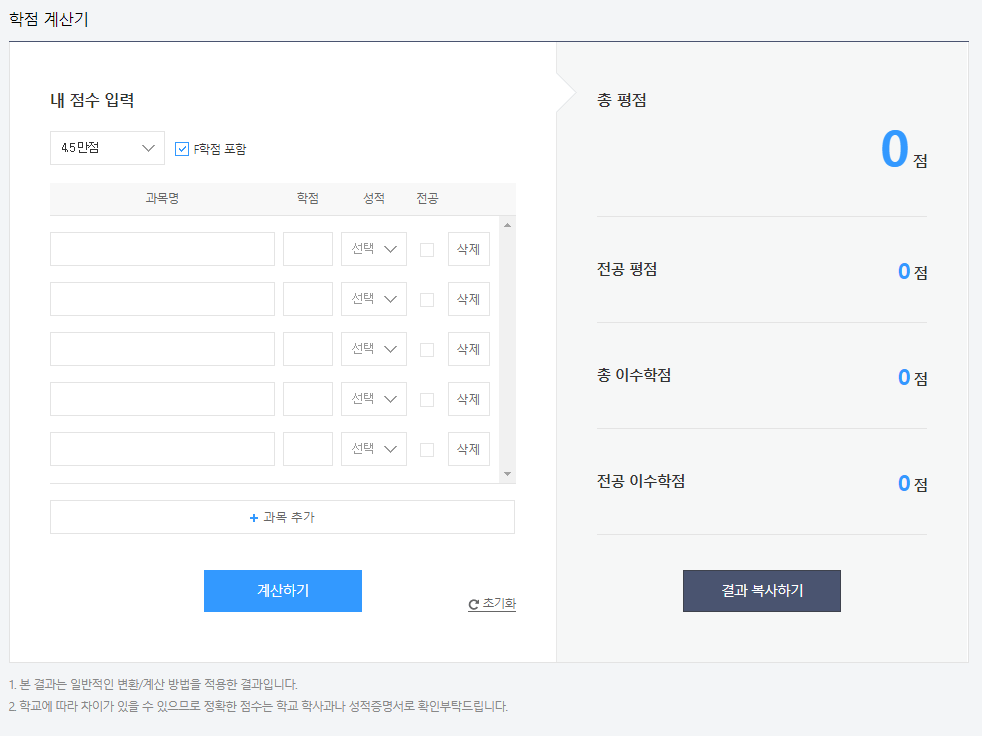Screen dimensions: 982x736
Task: Click the 성적 column header
Action: pyautogui.click(x=374, y=199)
